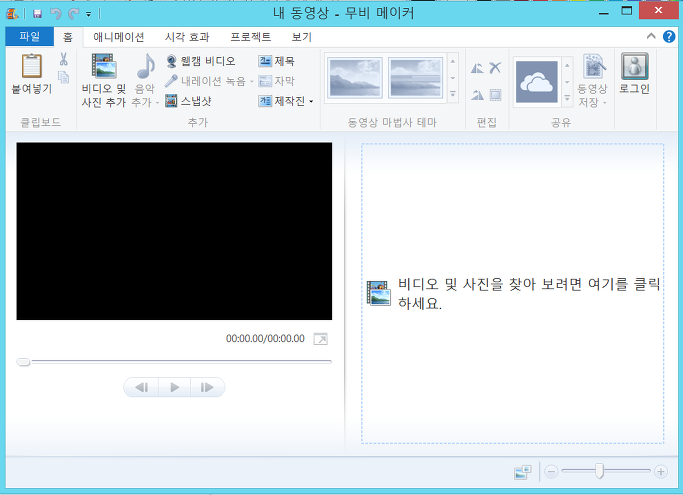Select the first AutoMovie theme thumbnail
This screenshot has height=495, width=683.
pos(355,78)
